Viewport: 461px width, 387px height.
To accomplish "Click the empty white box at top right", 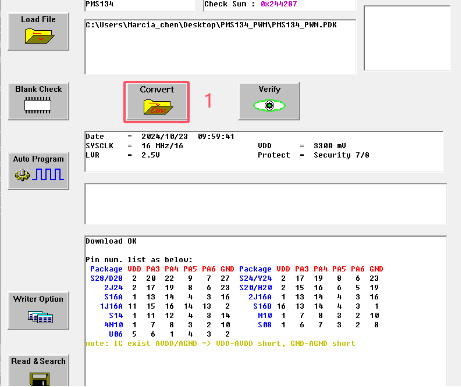I will [407, 38].
